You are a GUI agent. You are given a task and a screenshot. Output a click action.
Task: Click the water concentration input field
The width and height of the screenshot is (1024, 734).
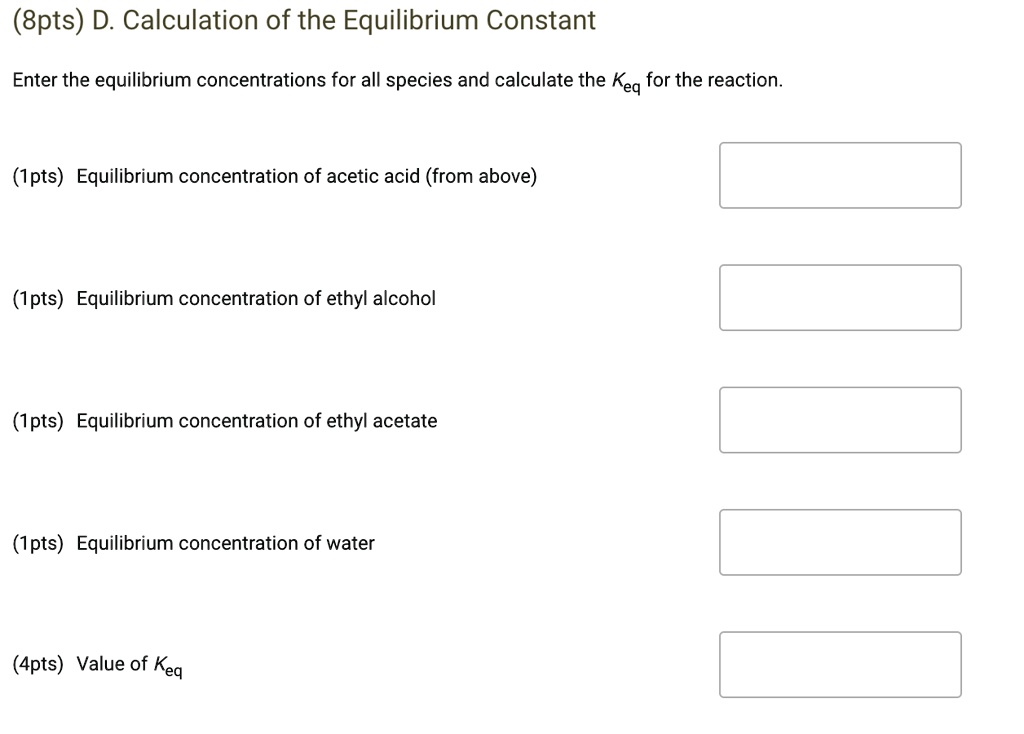coord(839,542)
